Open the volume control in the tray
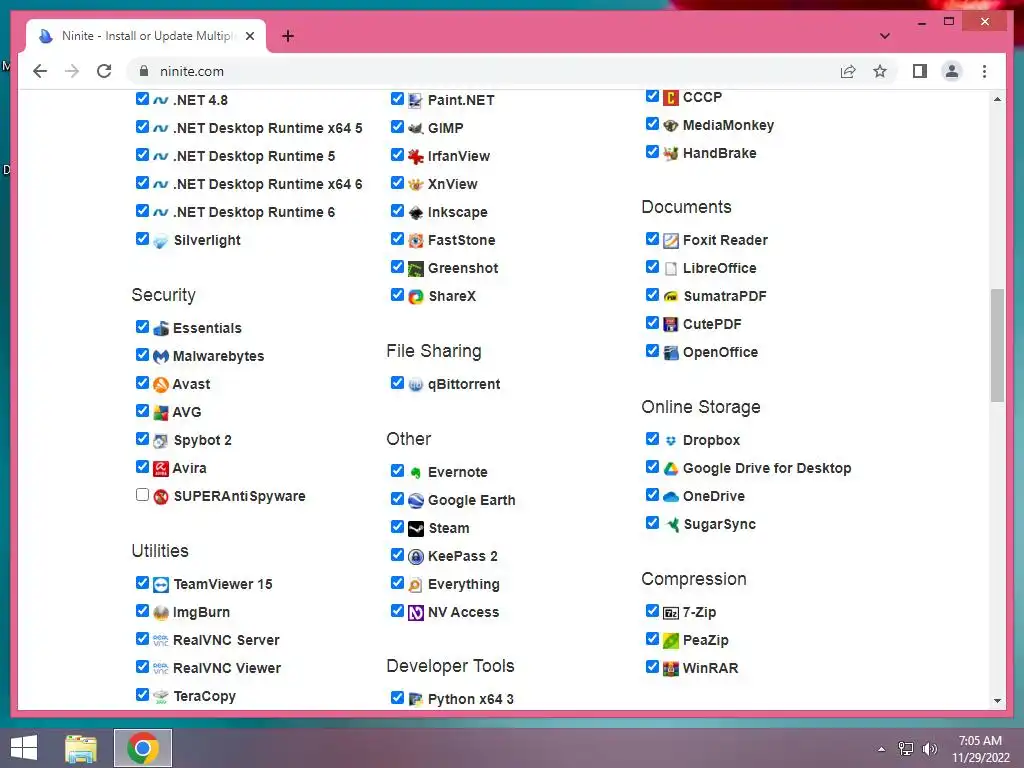Image resolution: width=1024 pixels, height=768 pixels. point(929,749)
